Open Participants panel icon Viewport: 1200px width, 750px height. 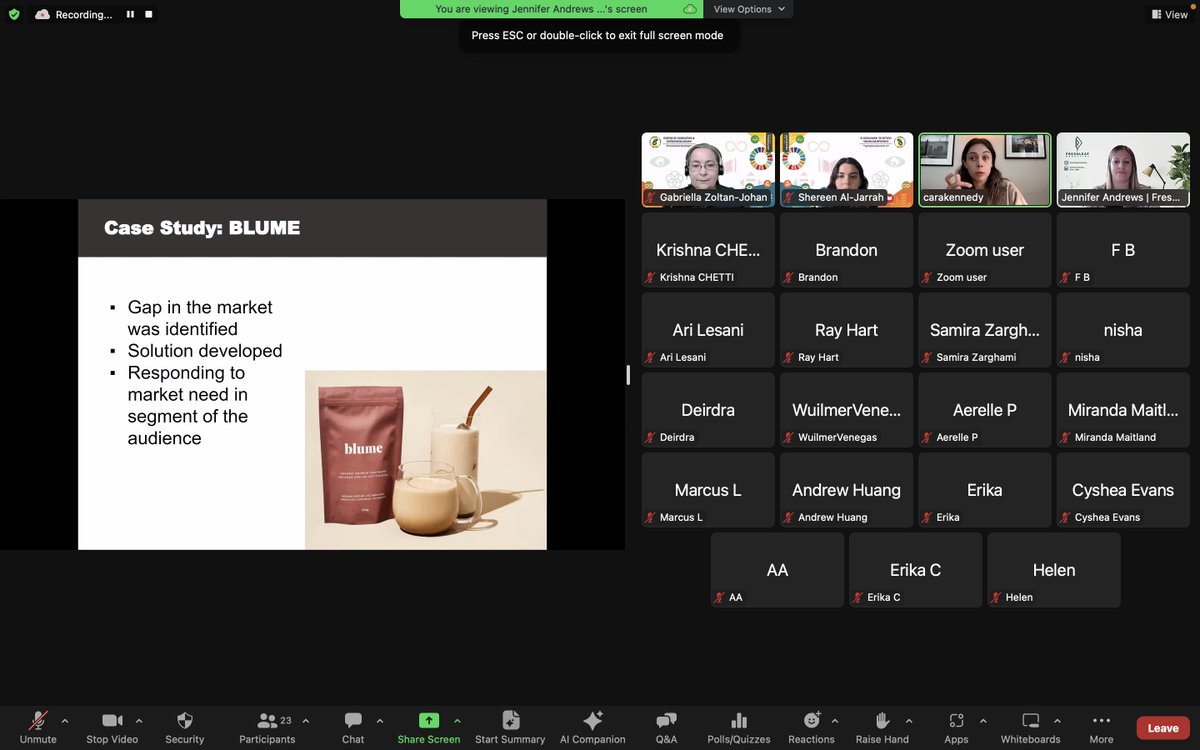coord(267,720)
